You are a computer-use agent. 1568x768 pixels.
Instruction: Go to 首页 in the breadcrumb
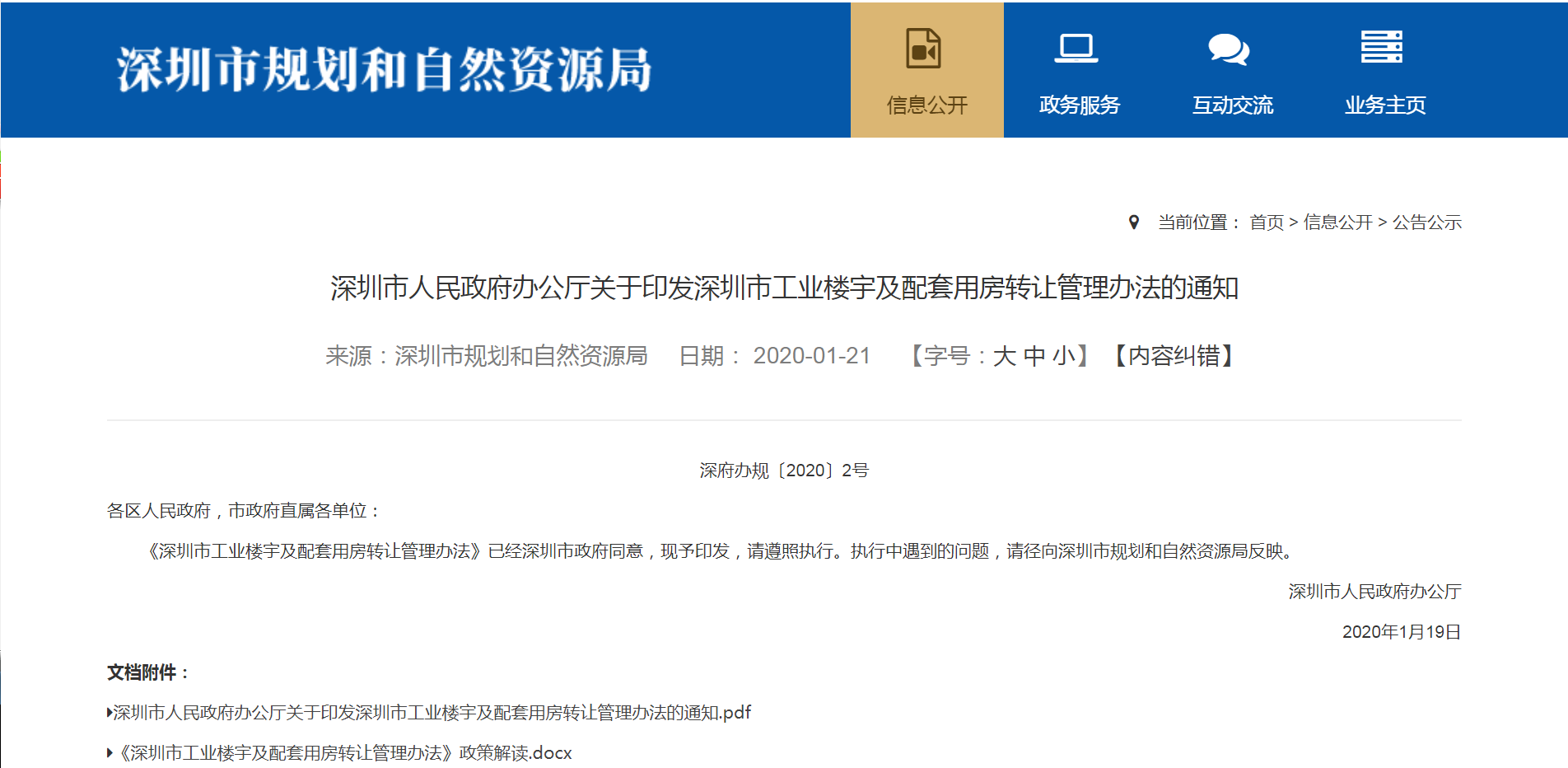(1266, 222)
